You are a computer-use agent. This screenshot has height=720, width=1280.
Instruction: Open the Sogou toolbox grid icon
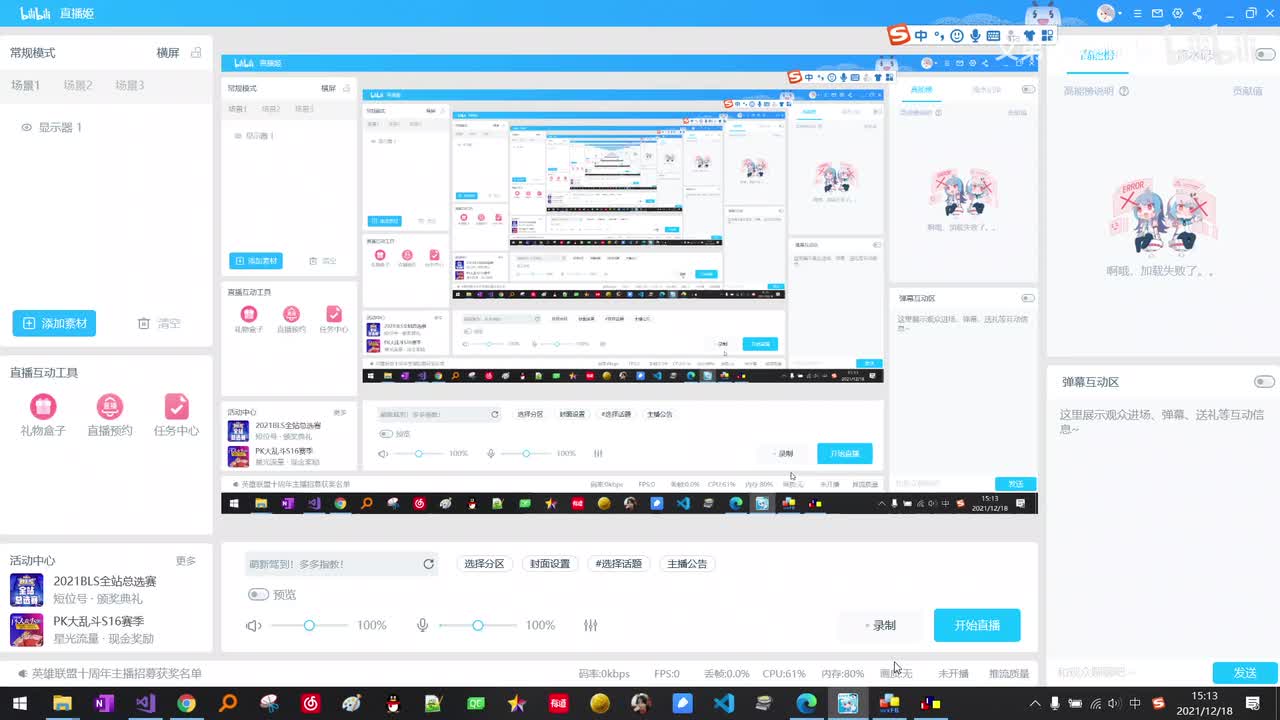(1047, 36)
